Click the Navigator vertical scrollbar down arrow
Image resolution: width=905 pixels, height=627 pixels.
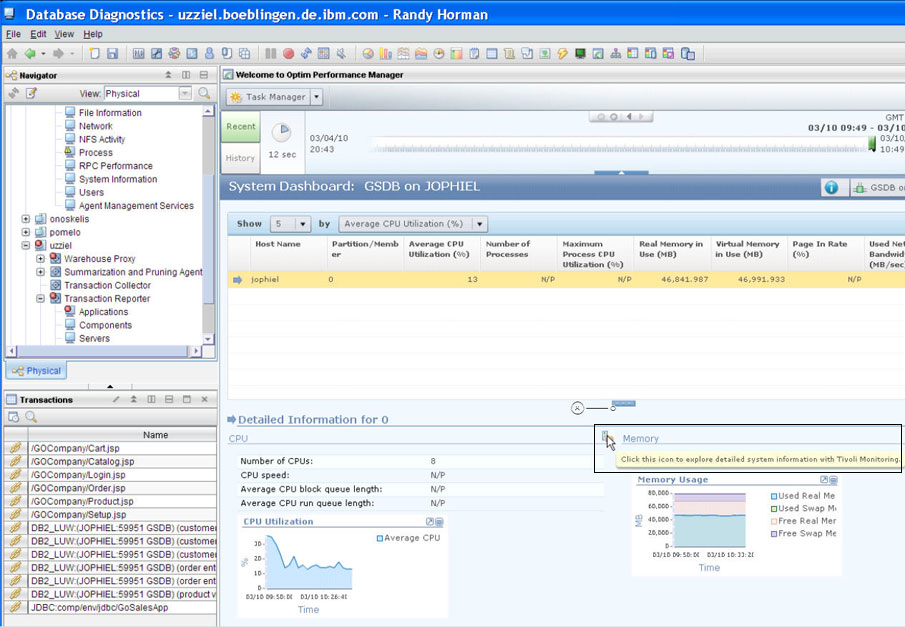(x=208, y=339)
